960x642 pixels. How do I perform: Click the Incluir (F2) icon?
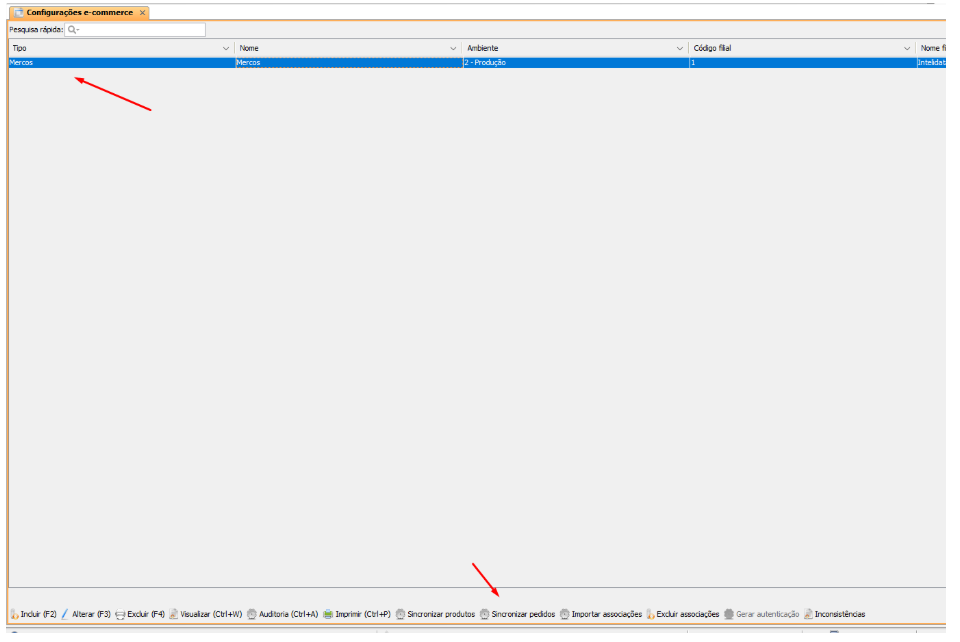pyautogui.click(x=15, y=614)
